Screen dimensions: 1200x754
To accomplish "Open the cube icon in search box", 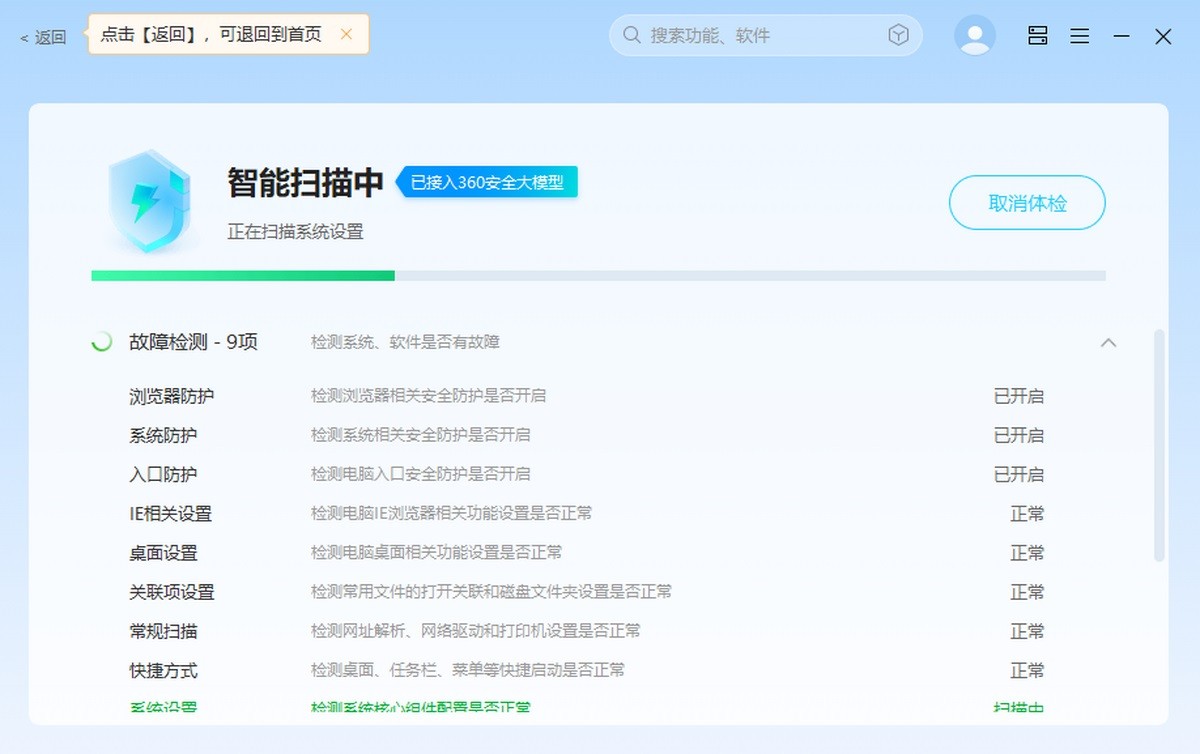I will pos(898,35).
